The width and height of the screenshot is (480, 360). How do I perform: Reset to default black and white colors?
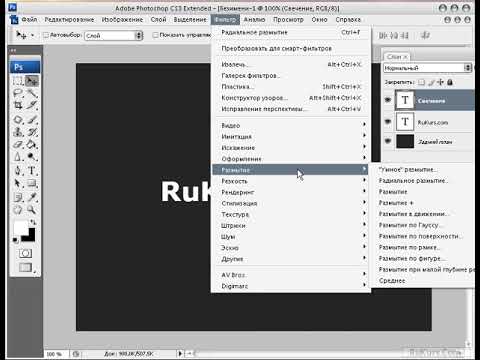click(x=15, y=240)
